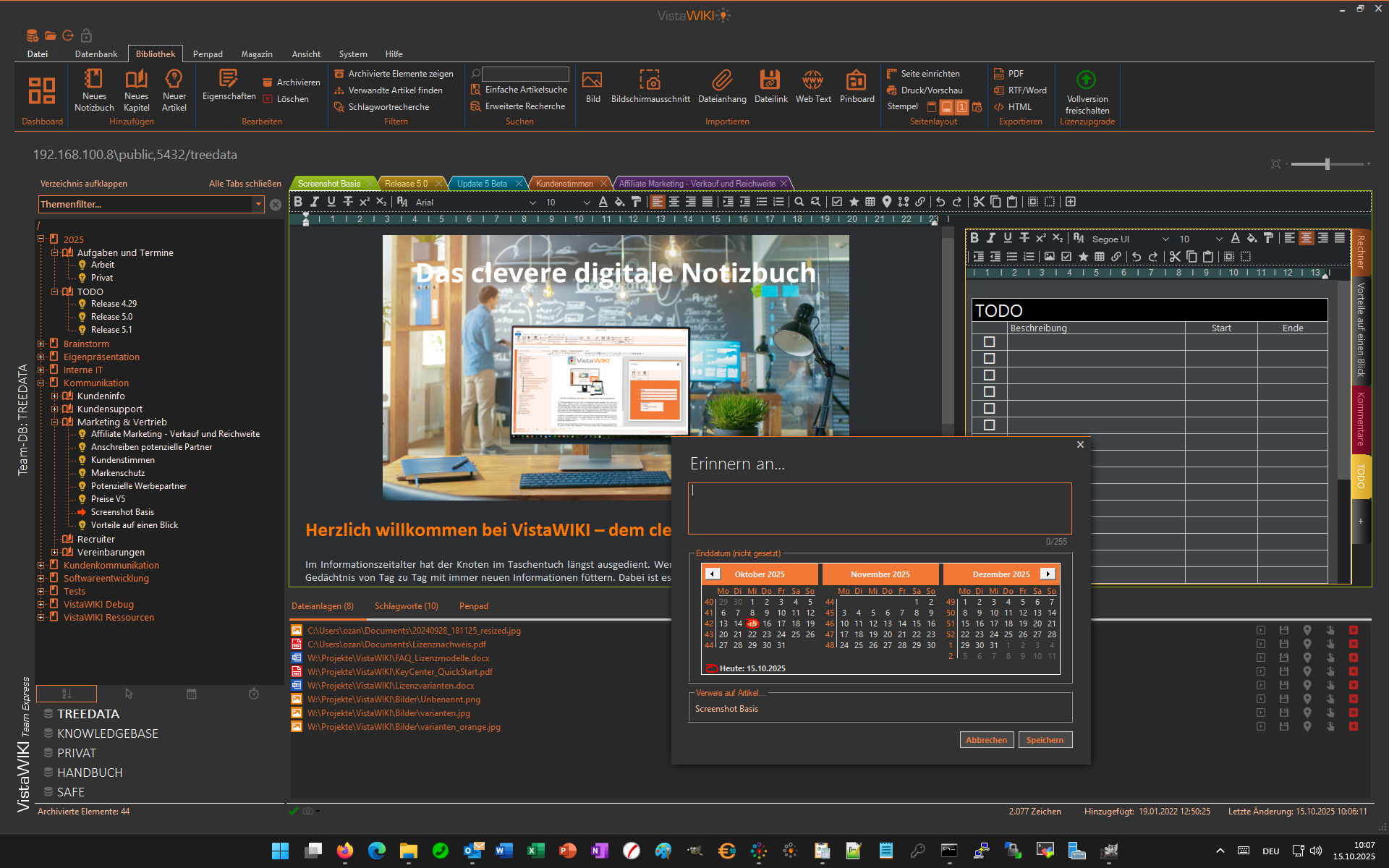Check the first TODO table checkbox
The height and width of the screenshot is (868, 1389).
(989, 342)
